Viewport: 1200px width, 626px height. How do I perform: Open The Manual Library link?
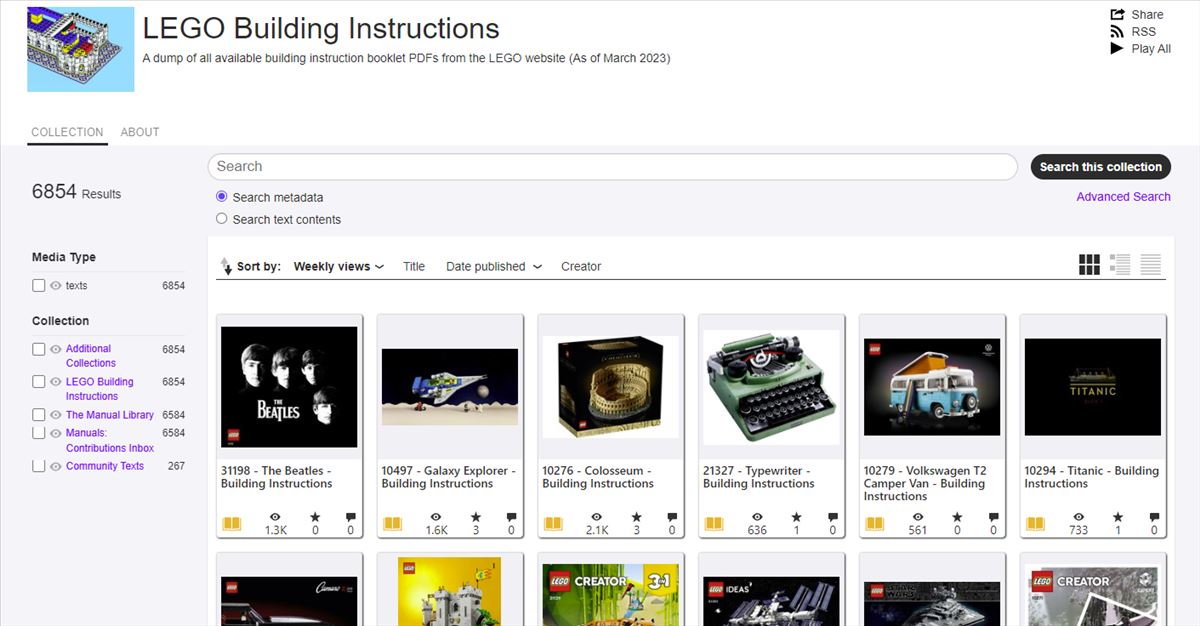pyautogui.click(x=110, y=414)
